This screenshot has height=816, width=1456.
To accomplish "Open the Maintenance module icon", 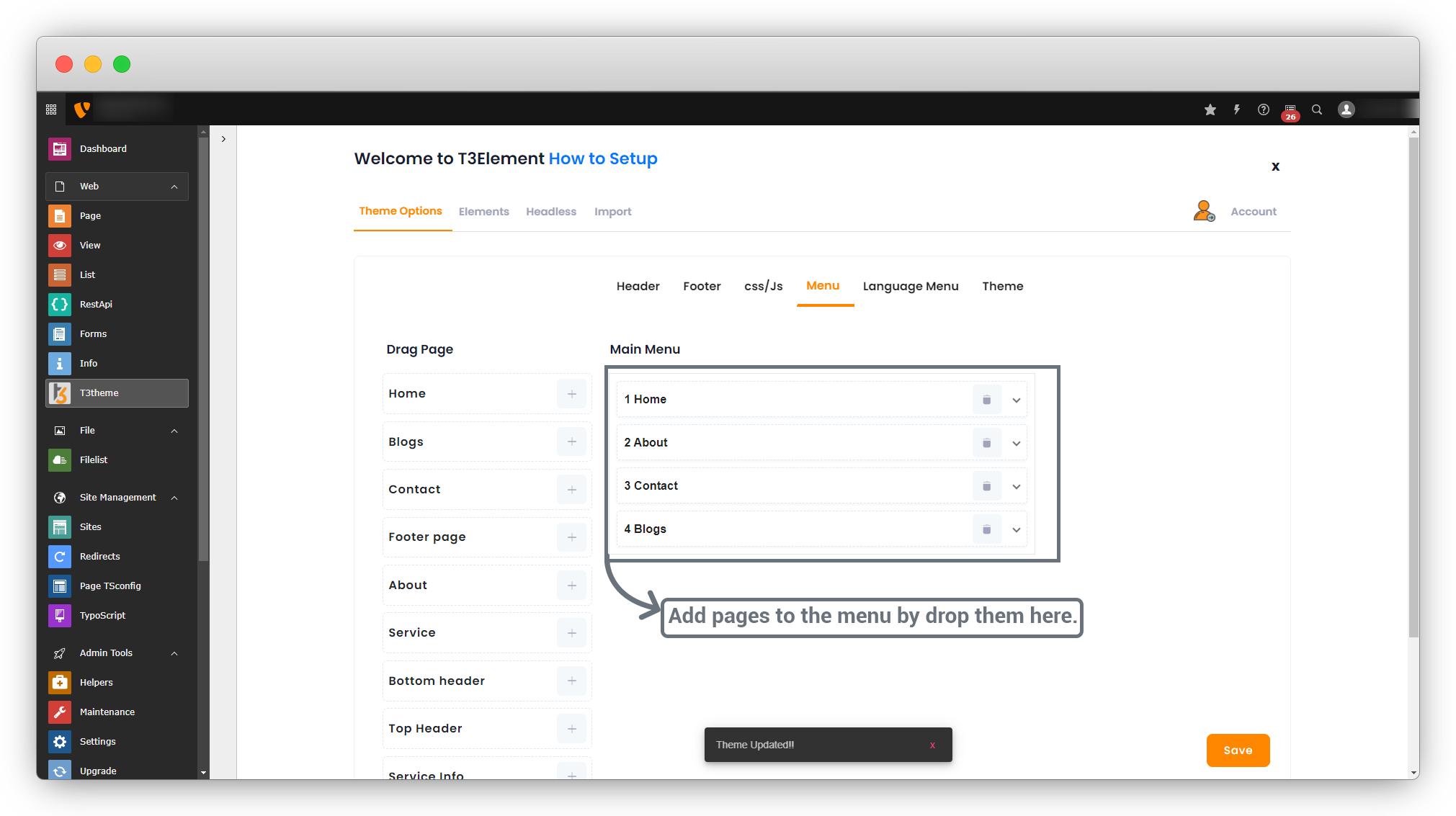I will [60, 712].
